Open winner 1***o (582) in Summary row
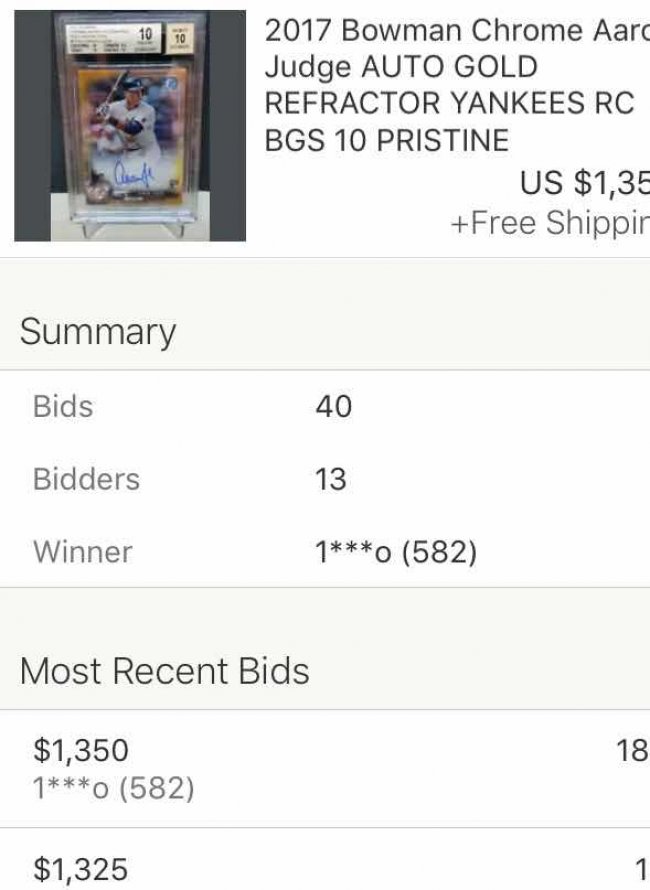650x890 pixels. point(396,552)
